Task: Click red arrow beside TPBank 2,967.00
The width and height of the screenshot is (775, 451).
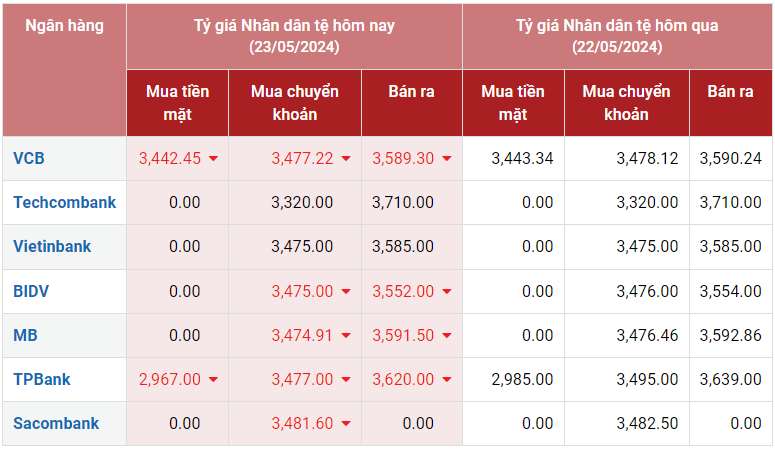Action: click(213, 380)
